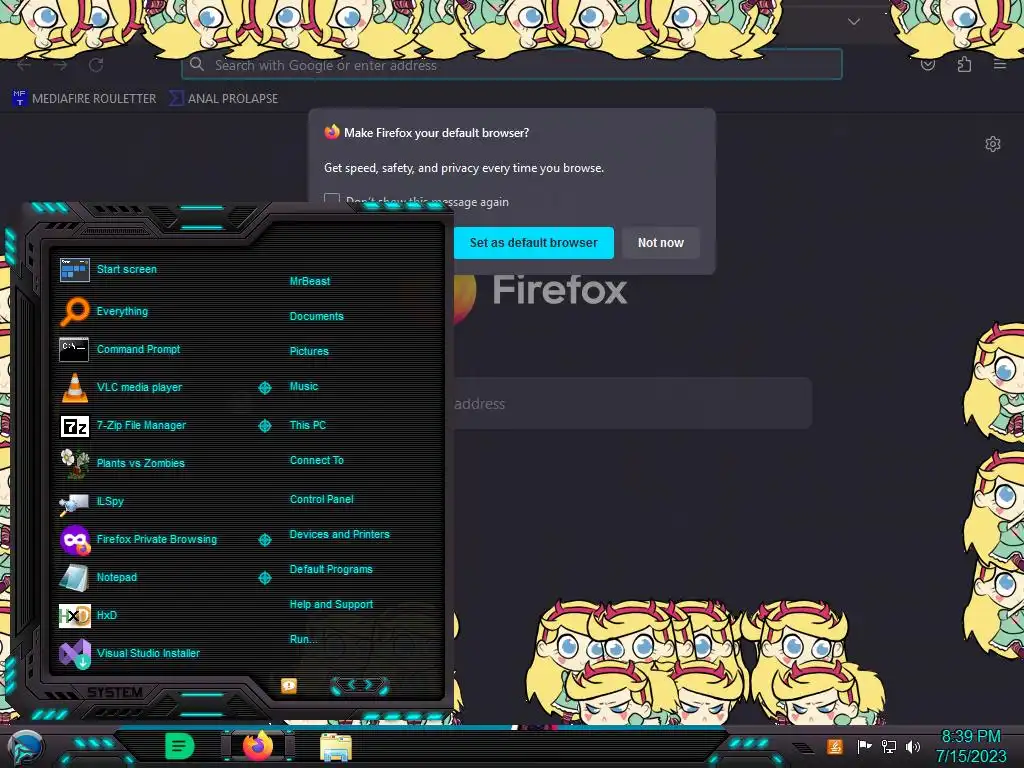
Task: Open Music from the start menu
Action: 304,387
